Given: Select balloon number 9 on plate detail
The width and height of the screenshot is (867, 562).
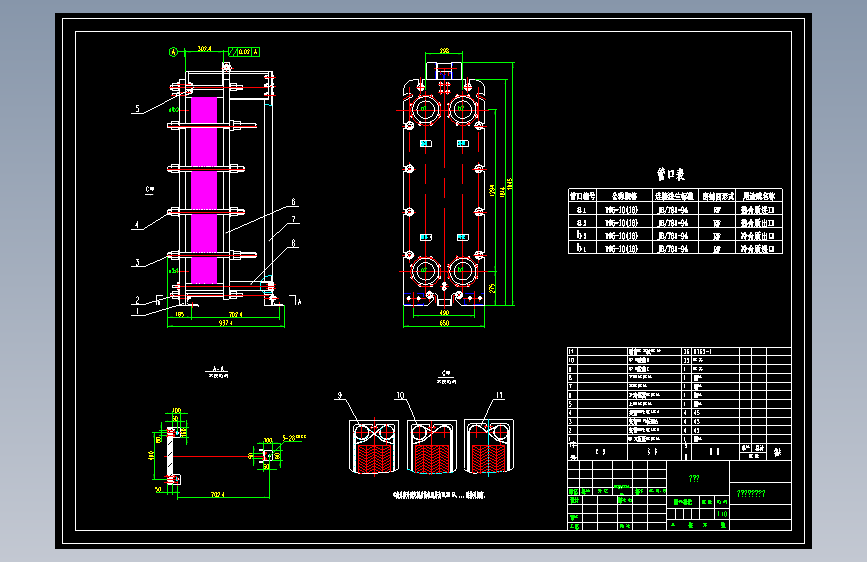Looking at the screenshot, I should pyautogui.click(x=340, y=396).
